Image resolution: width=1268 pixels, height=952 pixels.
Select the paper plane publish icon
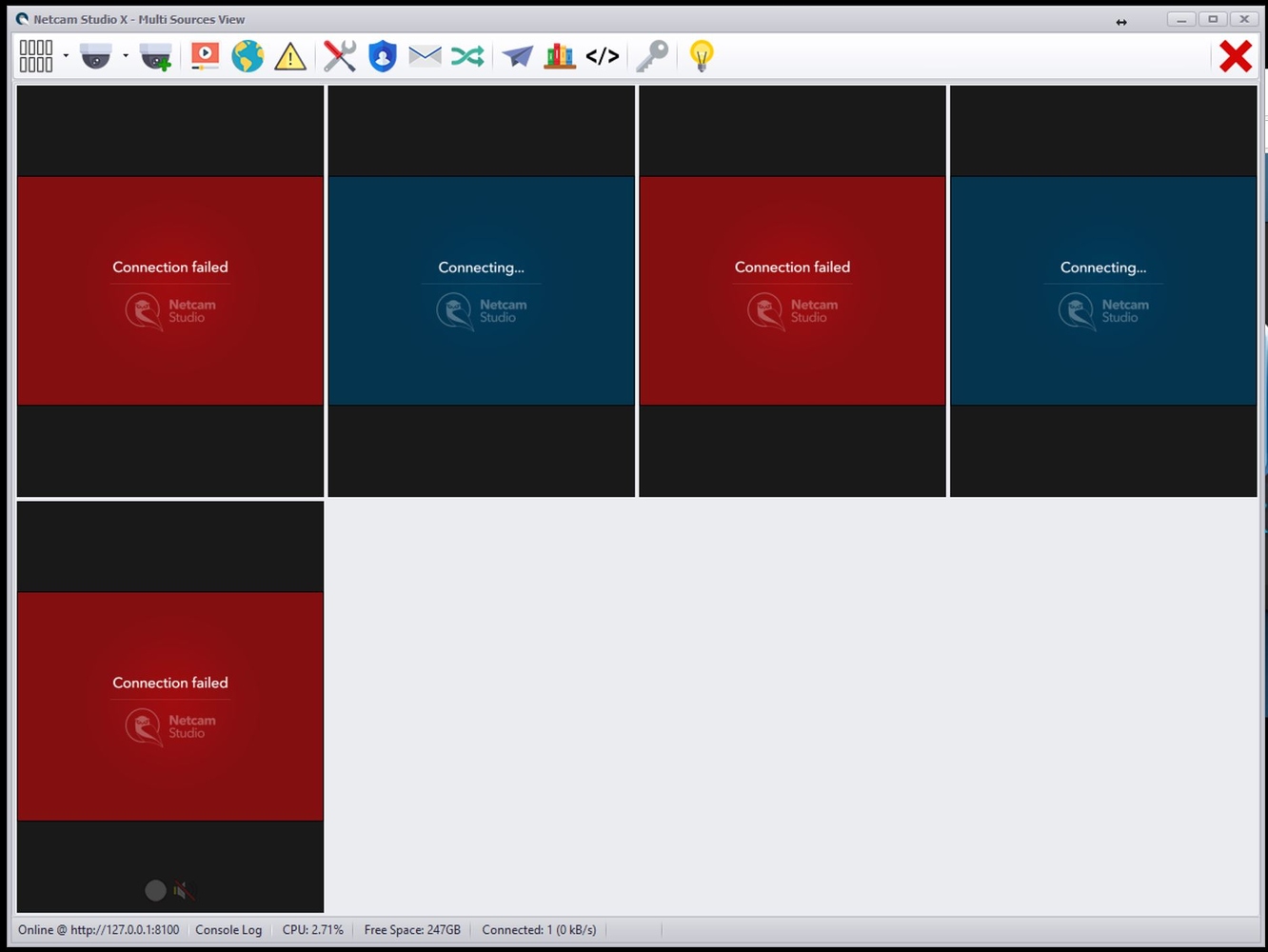[x=517, y=56]
